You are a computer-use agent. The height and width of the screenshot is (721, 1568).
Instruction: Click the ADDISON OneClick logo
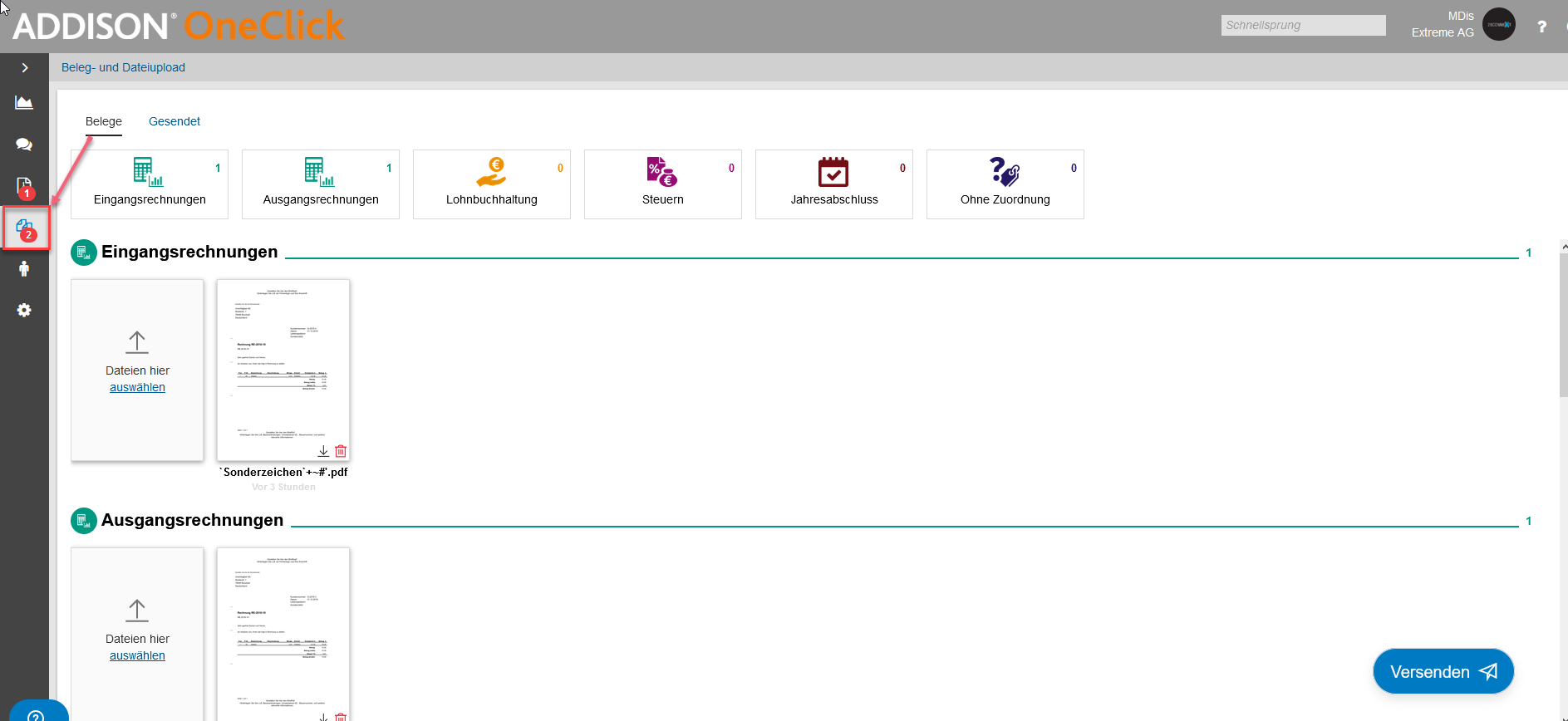point(179,26)
